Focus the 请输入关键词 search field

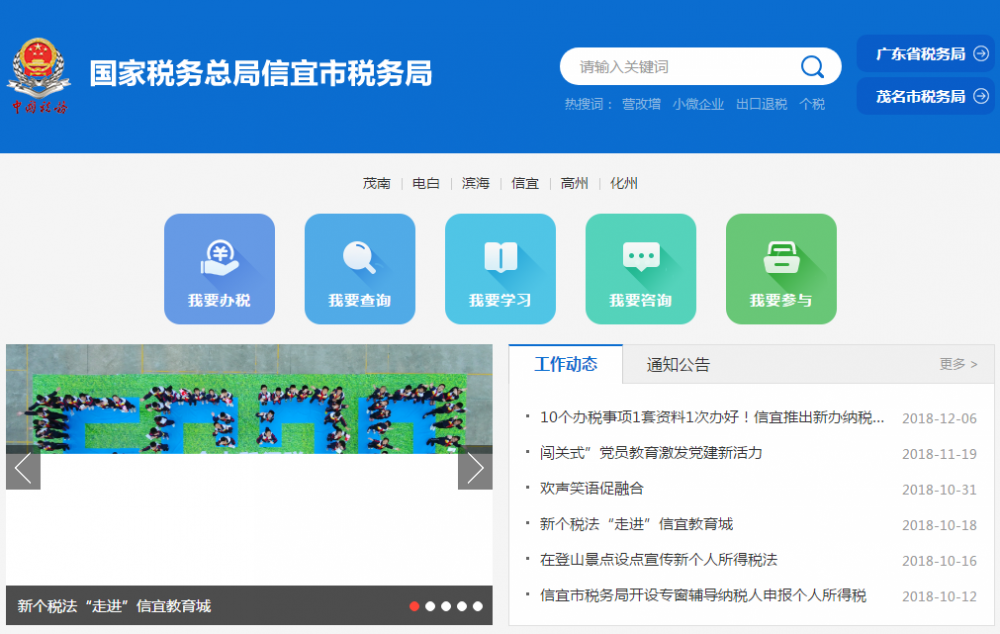[x=680, y=67]
